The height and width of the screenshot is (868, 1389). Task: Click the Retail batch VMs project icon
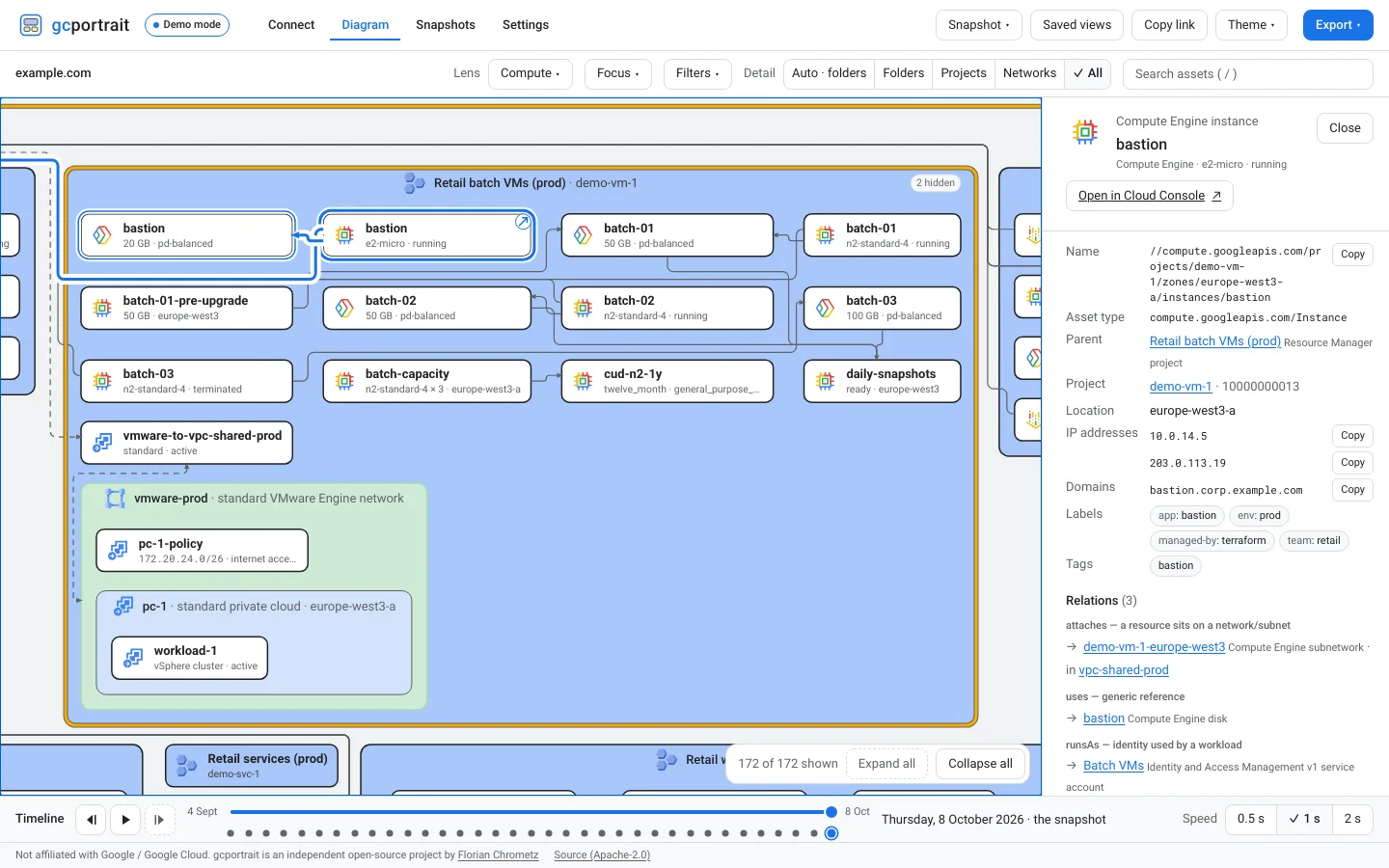coord(415,183)
